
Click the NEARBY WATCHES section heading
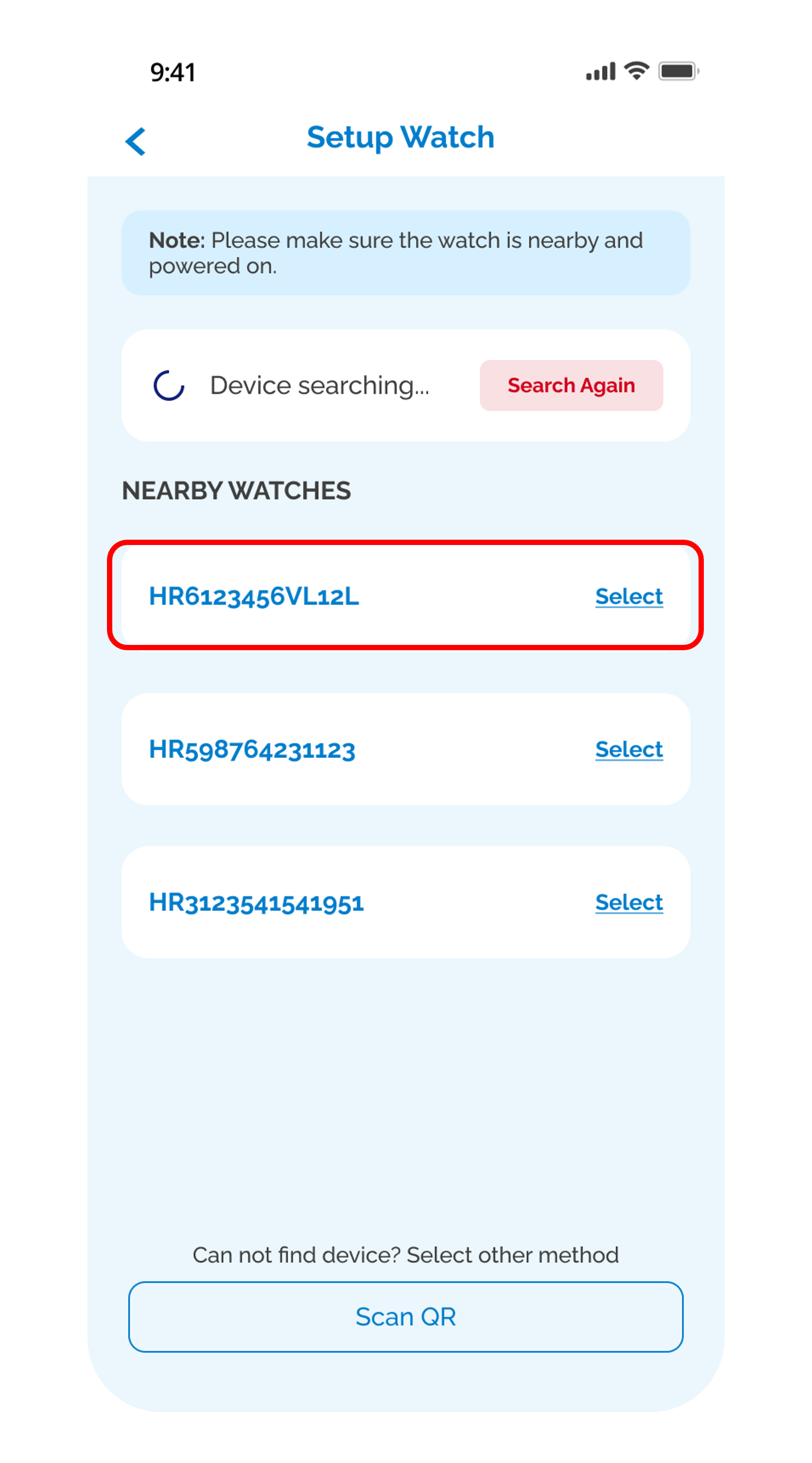click(236, 491)
